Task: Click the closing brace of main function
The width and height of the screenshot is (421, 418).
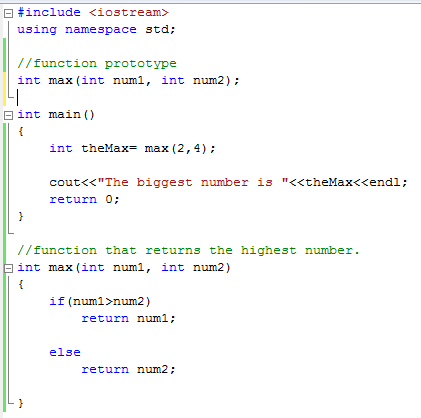Action: pyautogui.click(x=21, y=216)
